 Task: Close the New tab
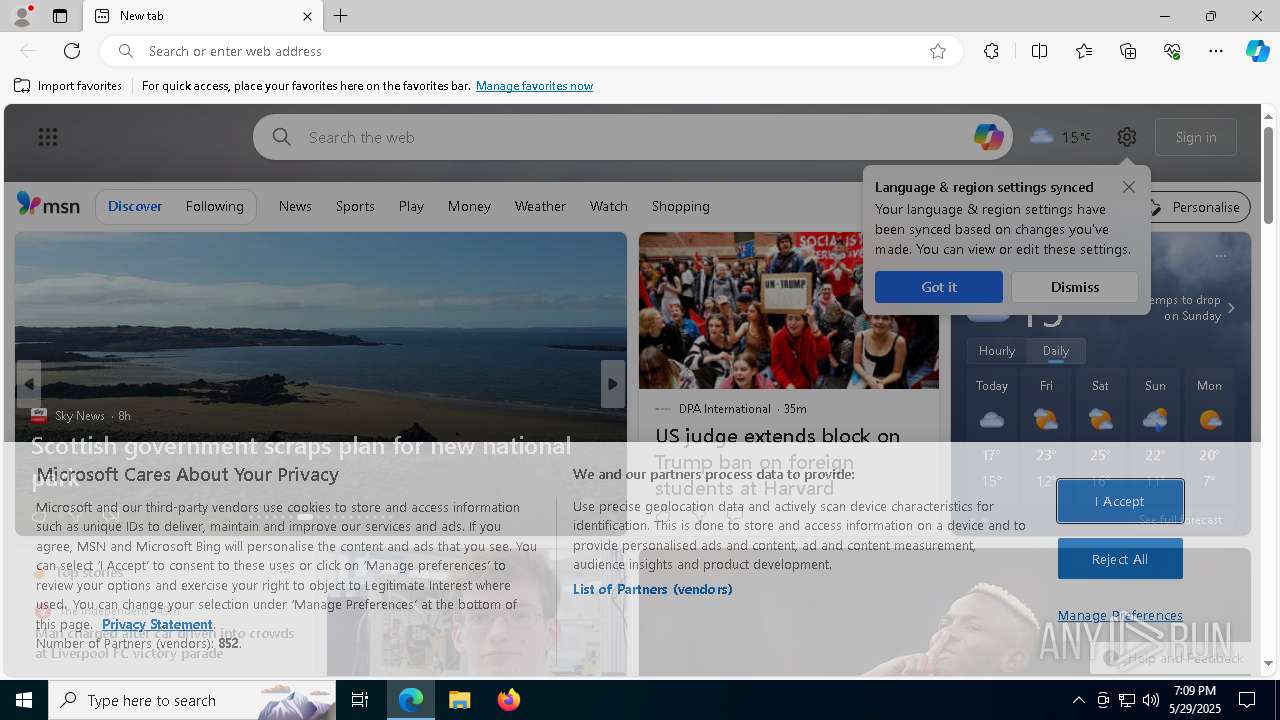[307, 16]
